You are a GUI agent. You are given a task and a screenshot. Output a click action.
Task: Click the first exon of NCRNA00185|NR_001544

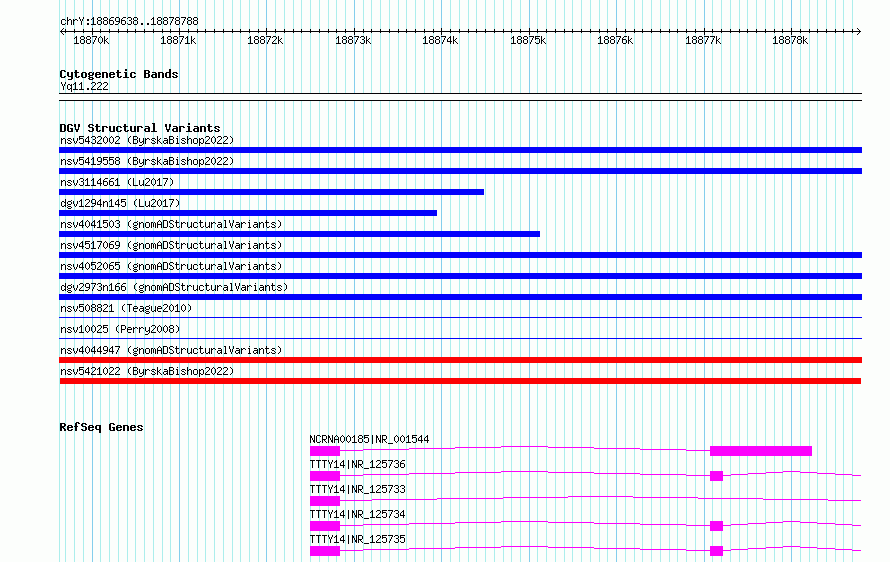325,451
